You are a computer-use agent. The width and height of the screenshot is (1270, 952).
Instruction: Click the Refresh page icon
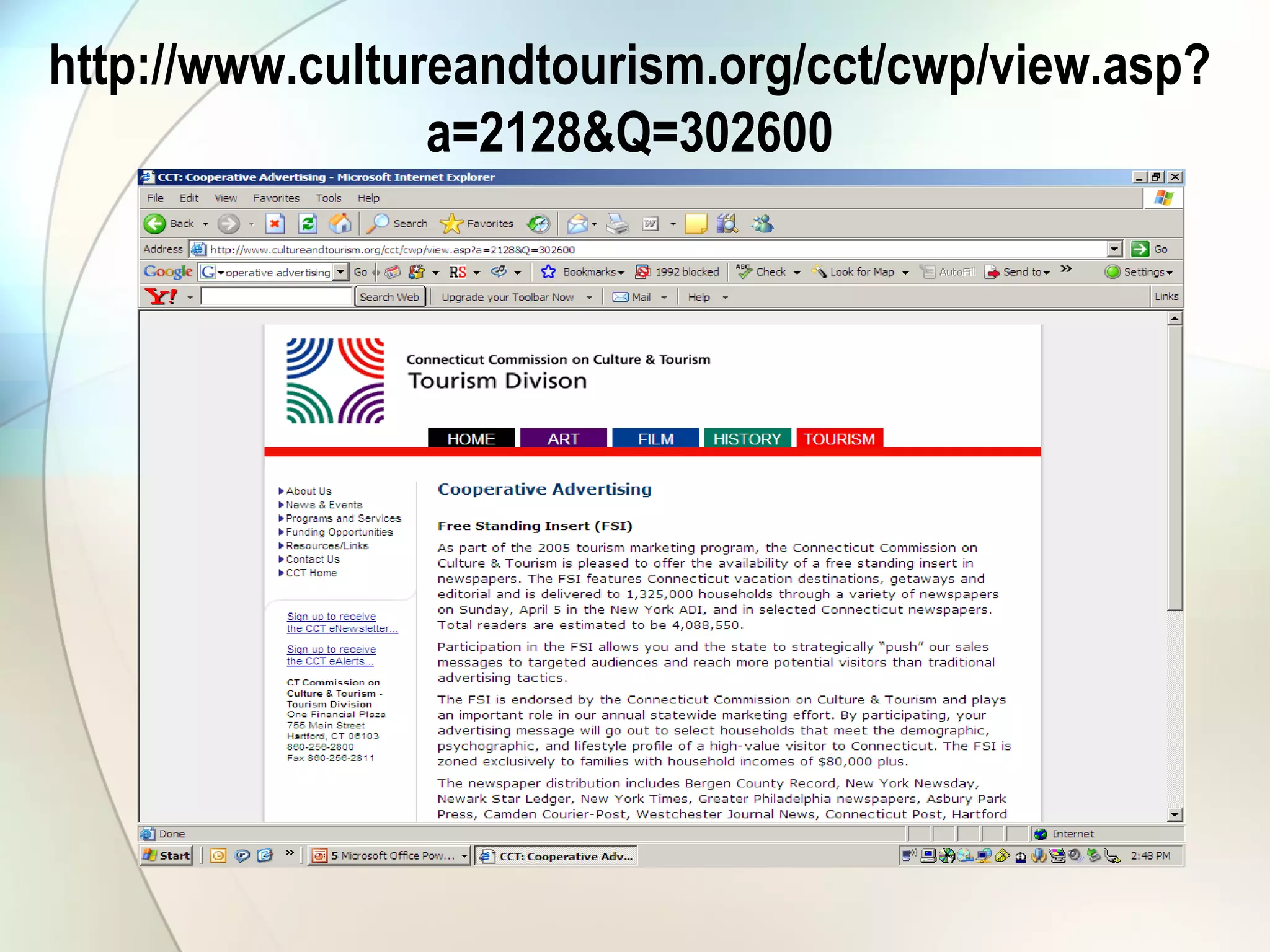pyautogui.click(x=308, y=224)
